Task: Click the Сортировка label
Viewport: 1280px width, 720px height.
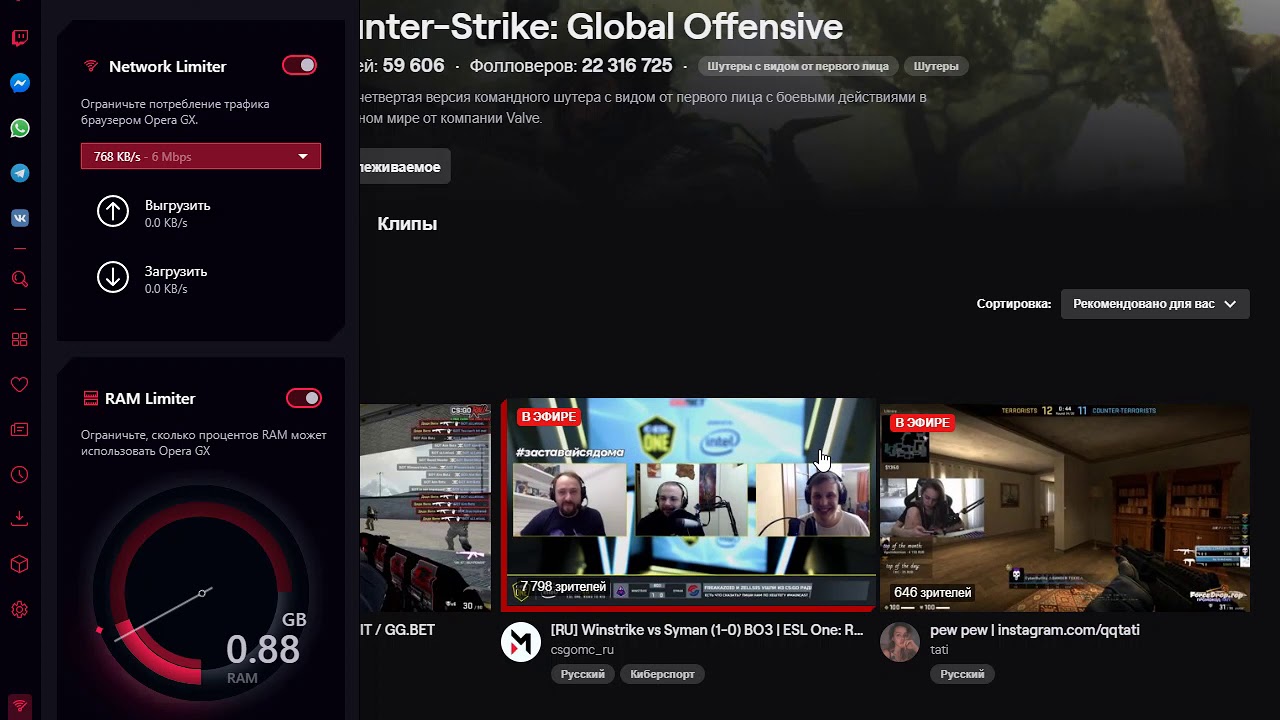Action: coord(1014,304)
